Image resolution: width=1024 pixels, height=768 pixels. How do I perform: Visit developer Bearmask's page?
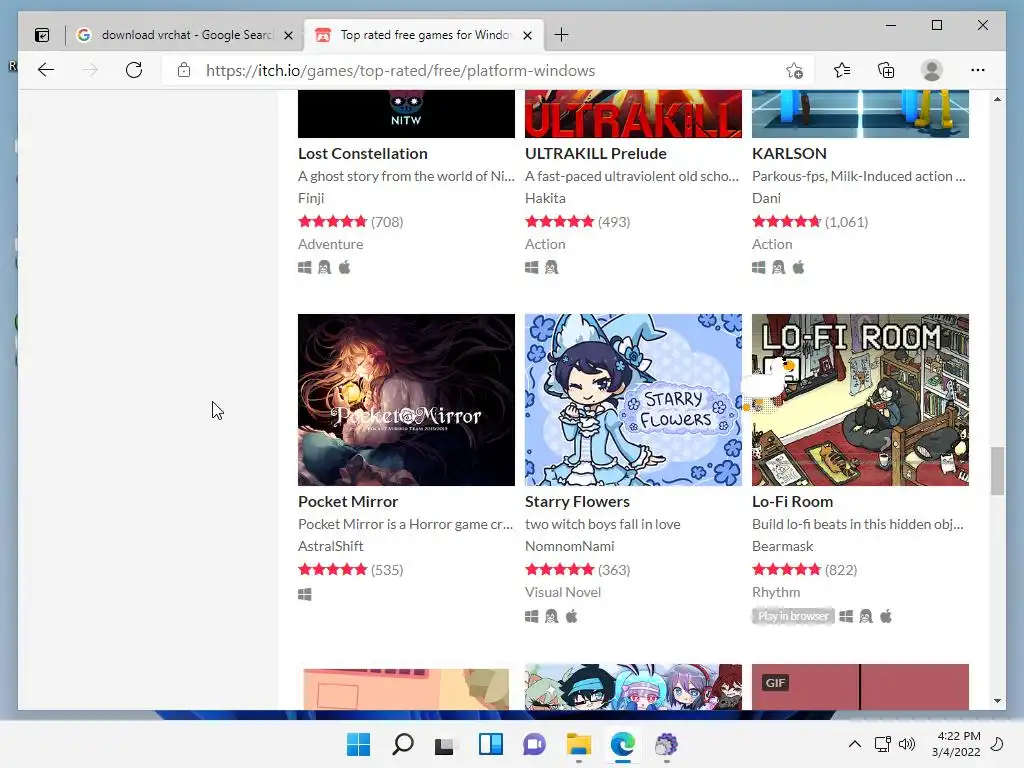coord(782,546)
